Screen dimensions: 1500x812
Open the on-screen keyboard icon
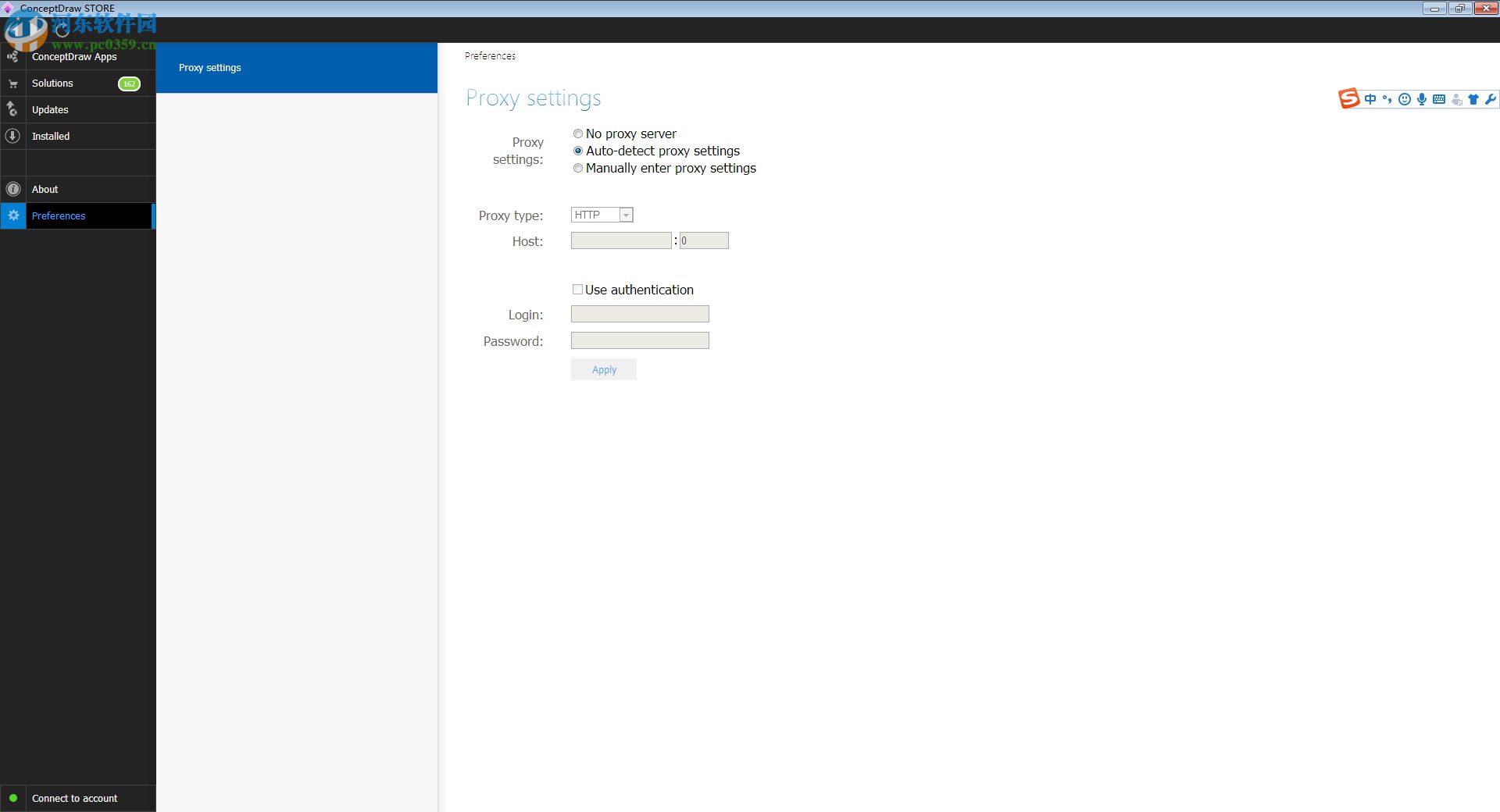[x=1439, y=99]
